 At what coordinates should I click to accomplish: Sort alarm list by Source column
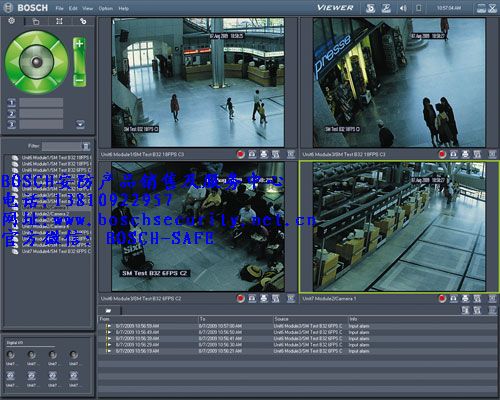pos(310,319)
